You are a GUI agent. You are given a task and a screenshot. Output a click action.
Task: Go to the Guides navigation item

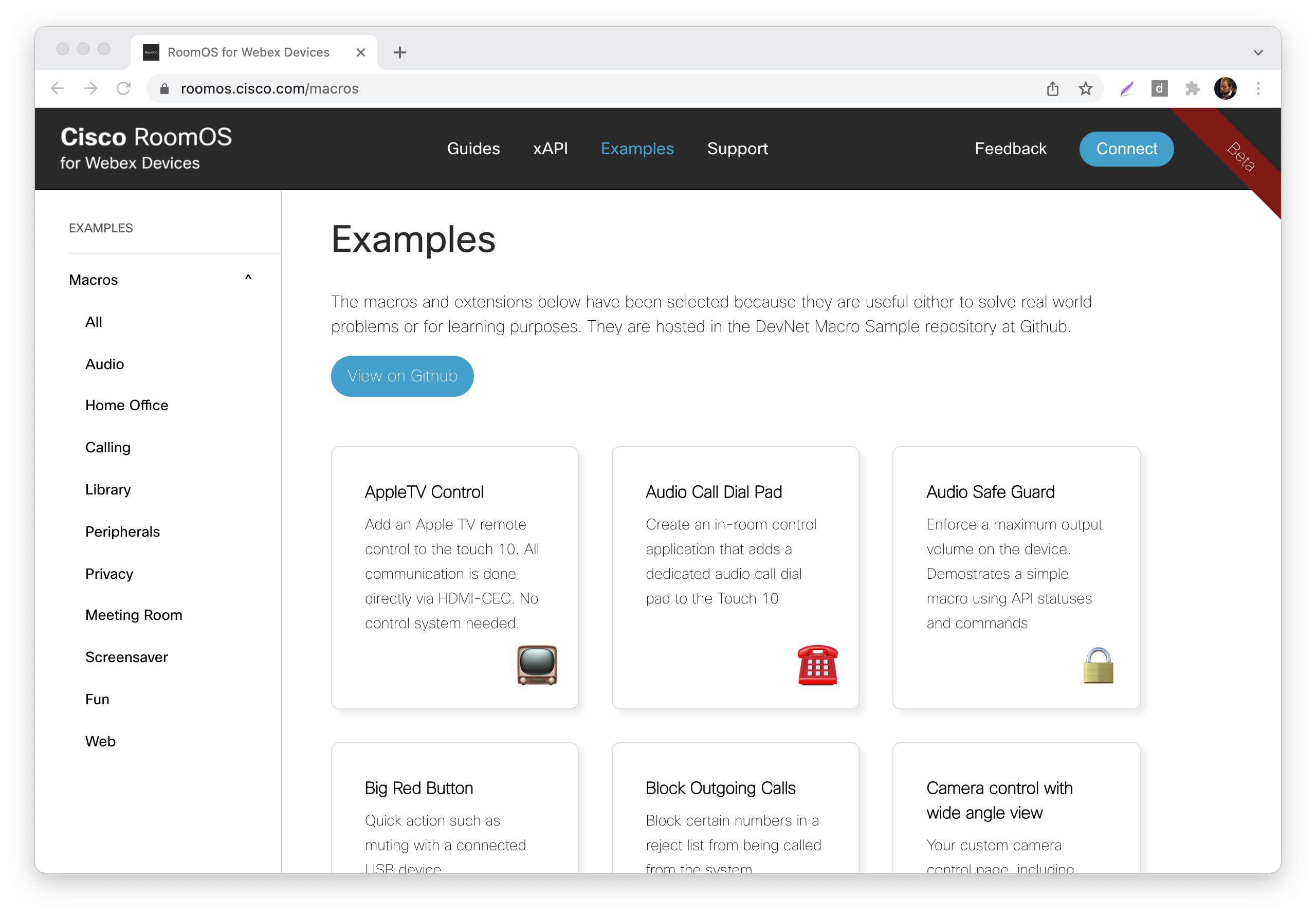coord(473,149)
